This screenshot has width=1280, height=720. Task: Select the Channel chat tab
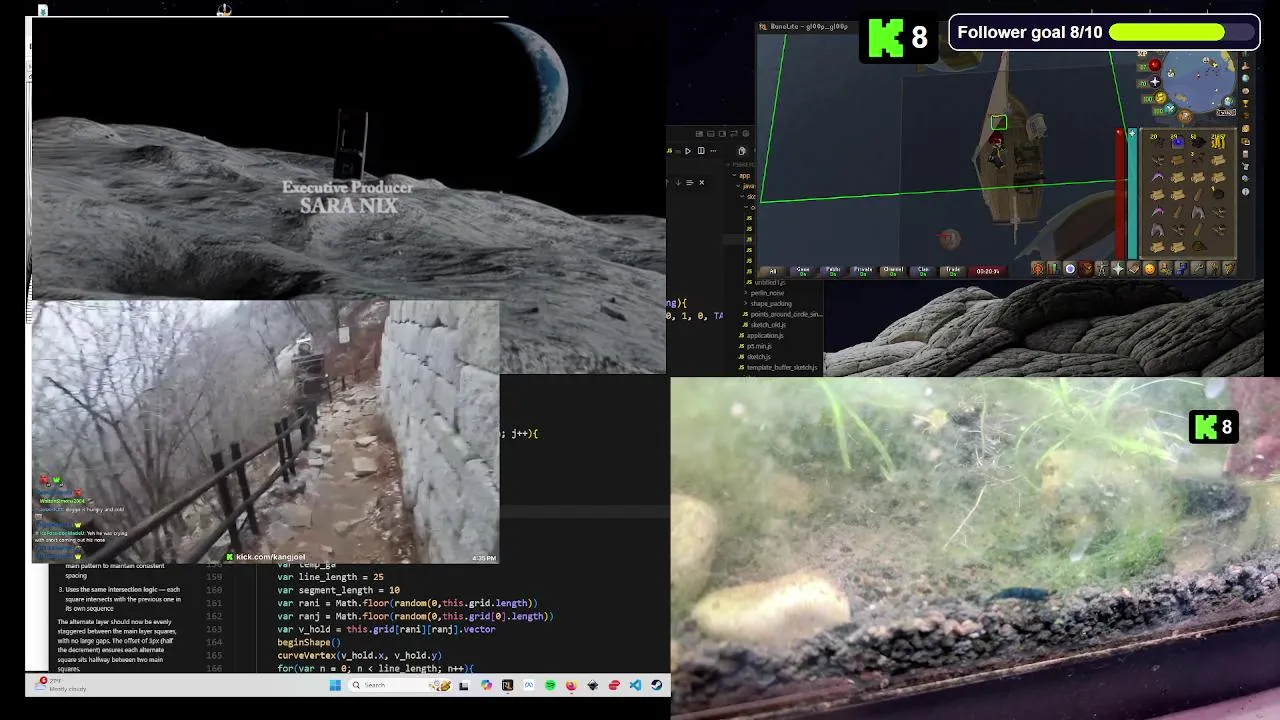click(x=893, y=270)
